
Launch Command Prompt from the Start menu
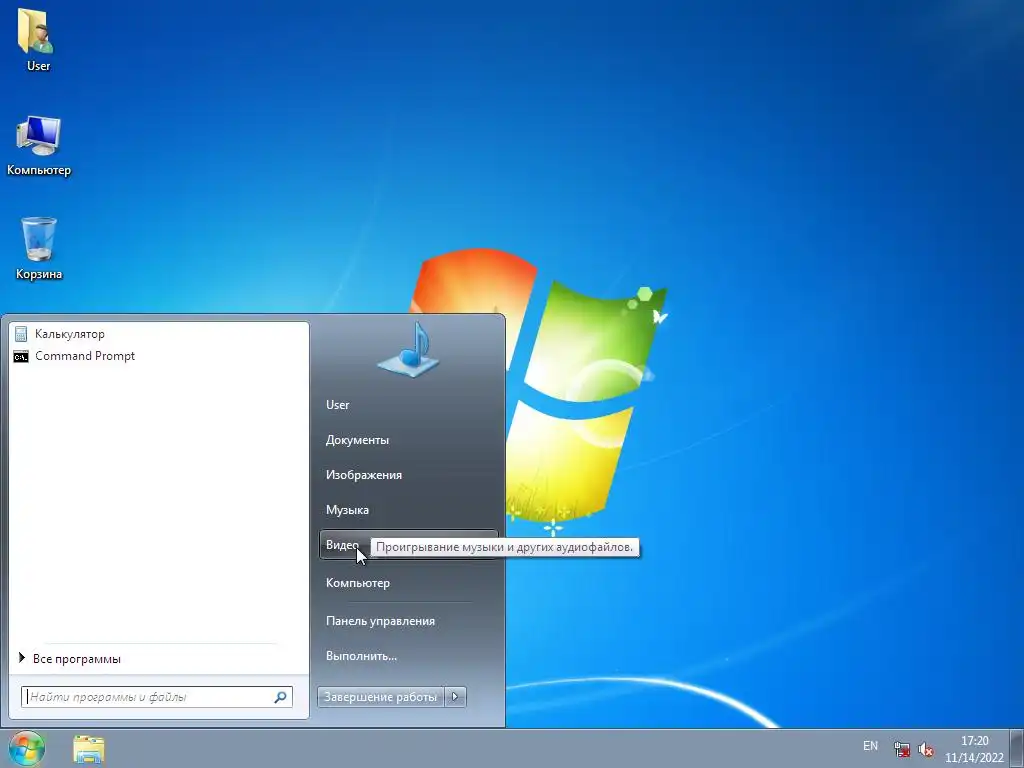click(x=159, y=356)
